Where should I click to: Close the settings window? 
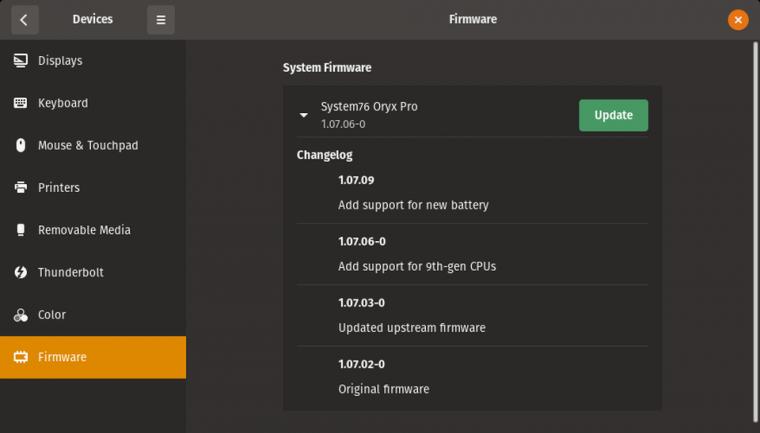pyautogui.click(x=738, y=19)
